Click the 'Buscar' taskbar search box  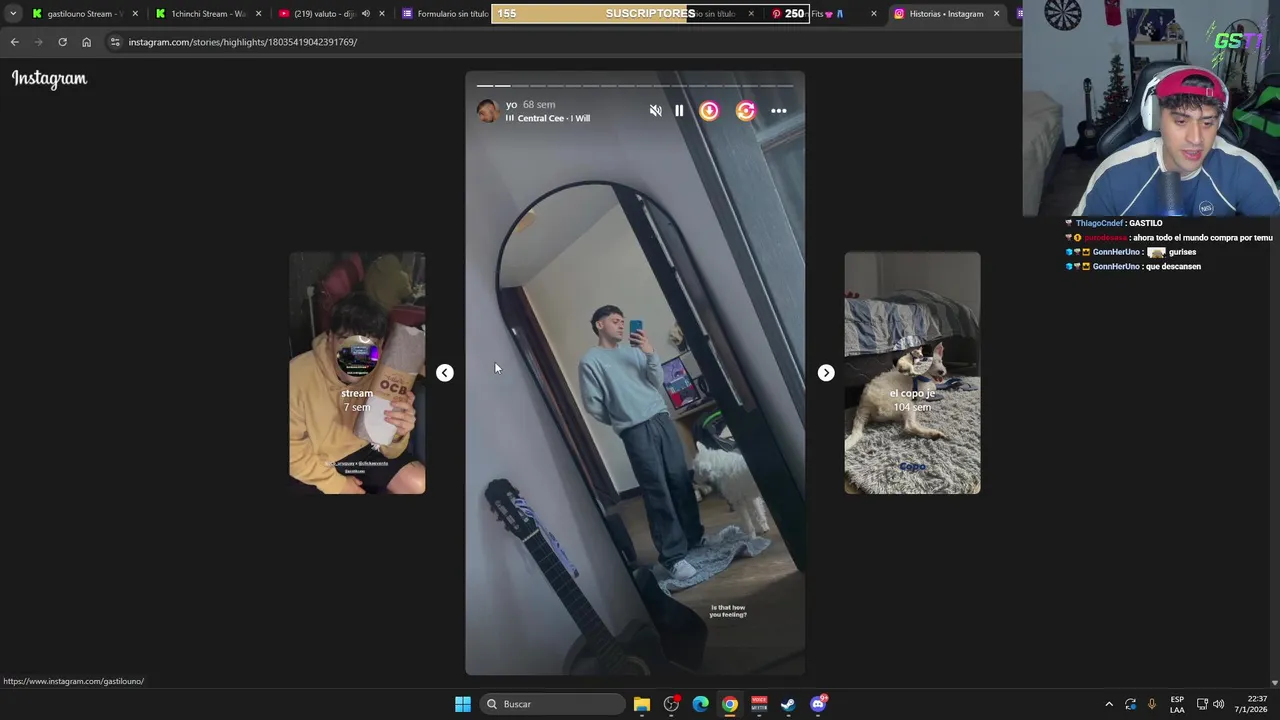coord(552,704)
